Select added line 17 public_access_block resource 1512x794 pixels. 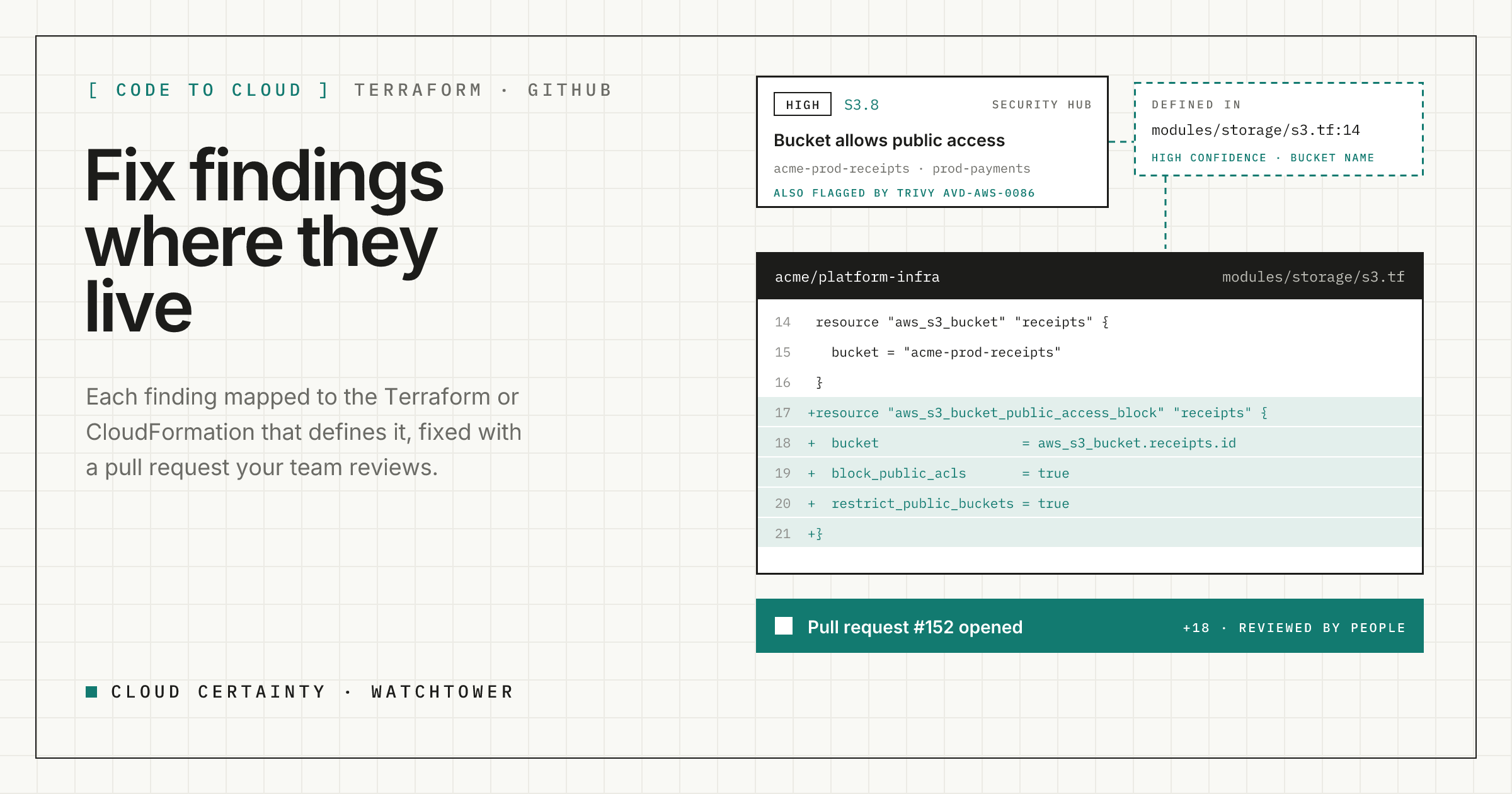pyautogui.click(x=1090, y=413)
